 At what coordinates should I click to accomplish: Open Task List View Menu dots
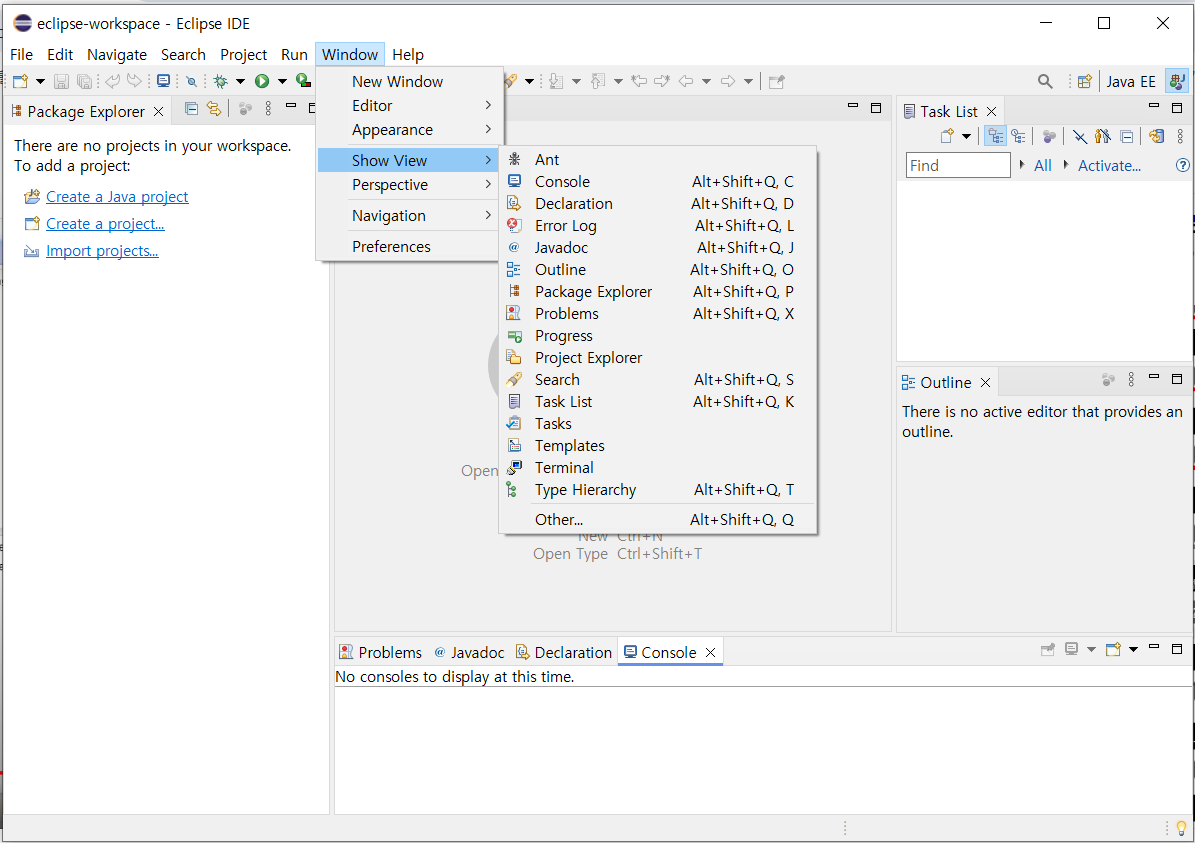pyautogui.click(x=1180, y=136)
